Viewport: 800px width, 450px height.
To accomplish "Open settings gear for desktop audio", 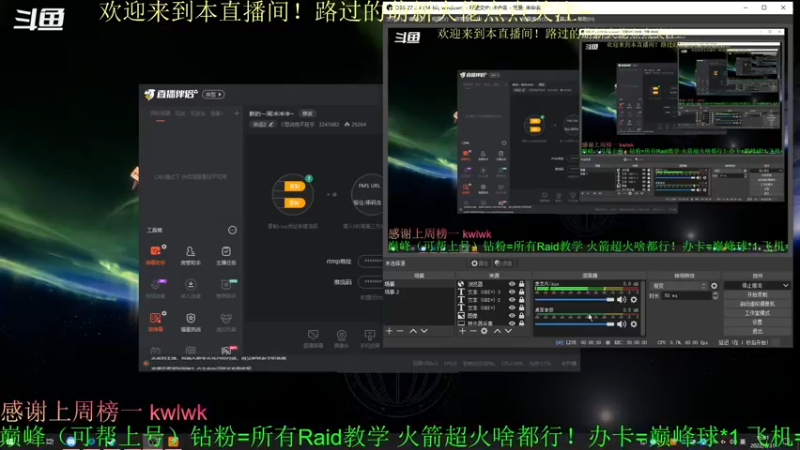I will click(x=634, y=324).
